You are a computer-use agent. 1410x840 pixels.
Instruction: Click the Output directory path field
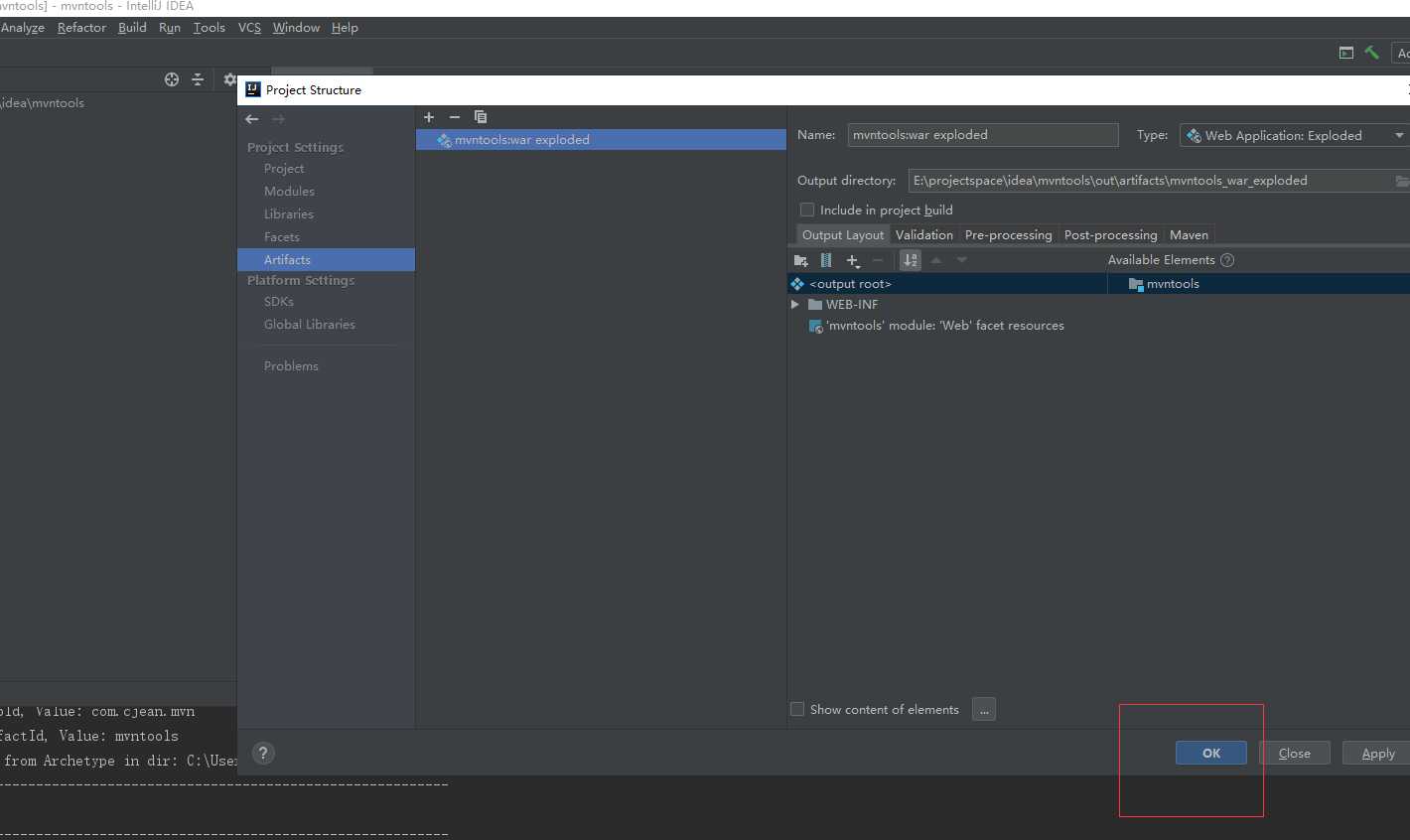(1152, 181)
